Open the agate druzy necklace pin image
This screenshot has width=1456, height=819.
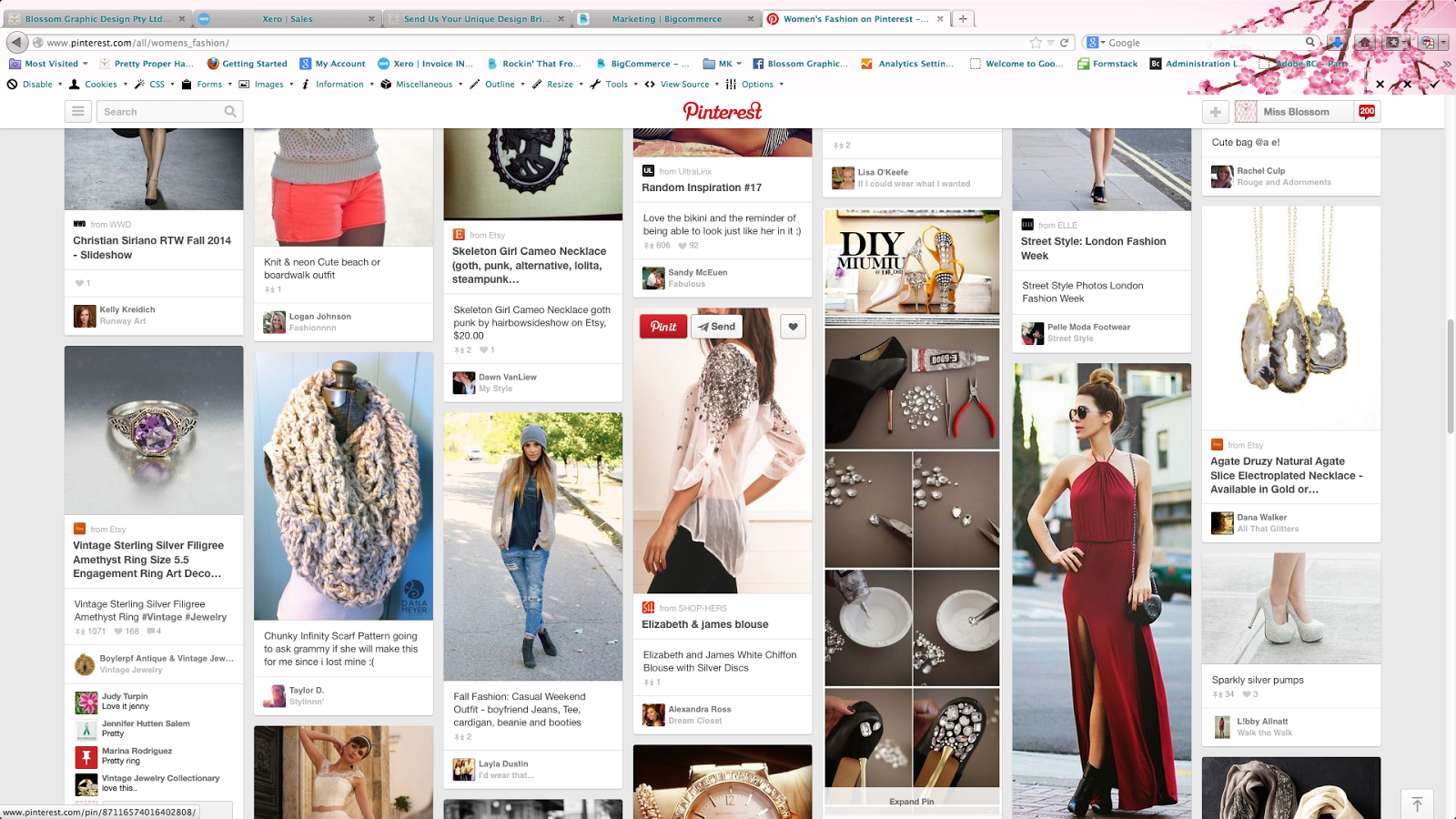click(x=1290, y=318)
